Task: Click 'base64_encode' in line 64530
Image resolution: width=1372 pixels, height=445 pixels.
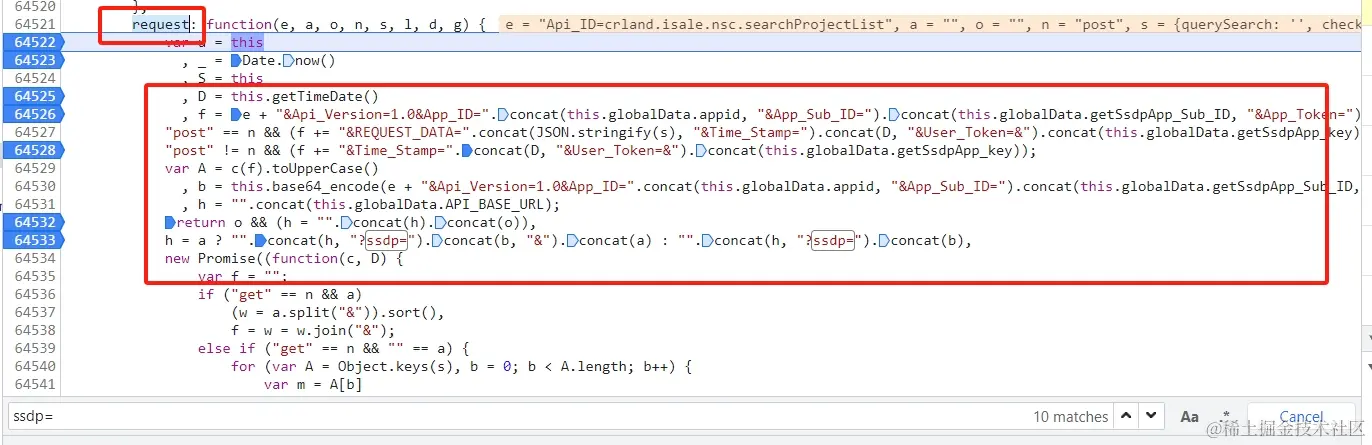Action: pyautogui.click(x=325, y=186)
